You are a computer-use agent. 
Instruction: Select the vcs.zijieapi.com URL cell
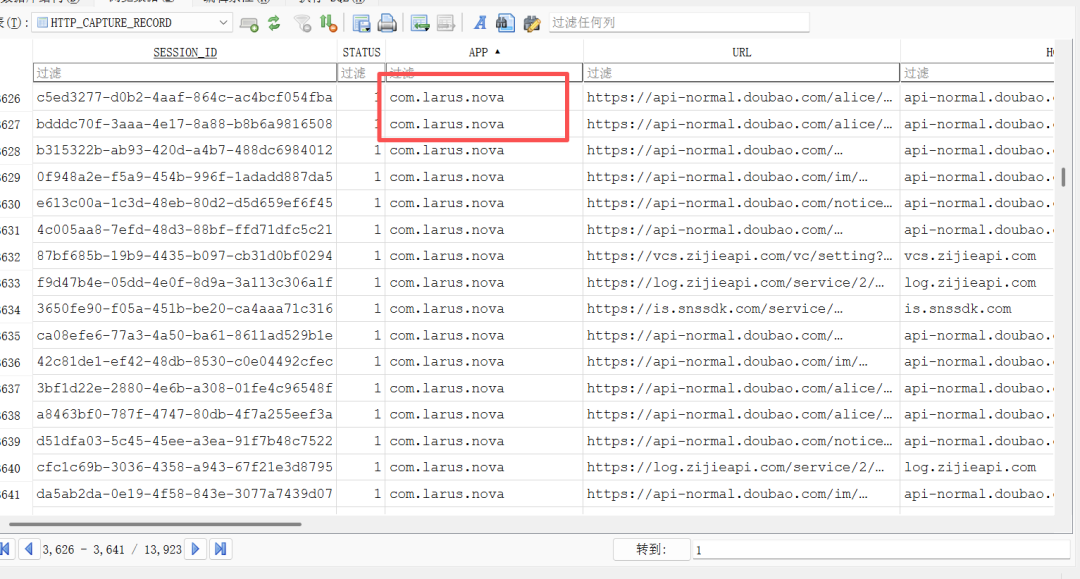(x=741, y=256)
